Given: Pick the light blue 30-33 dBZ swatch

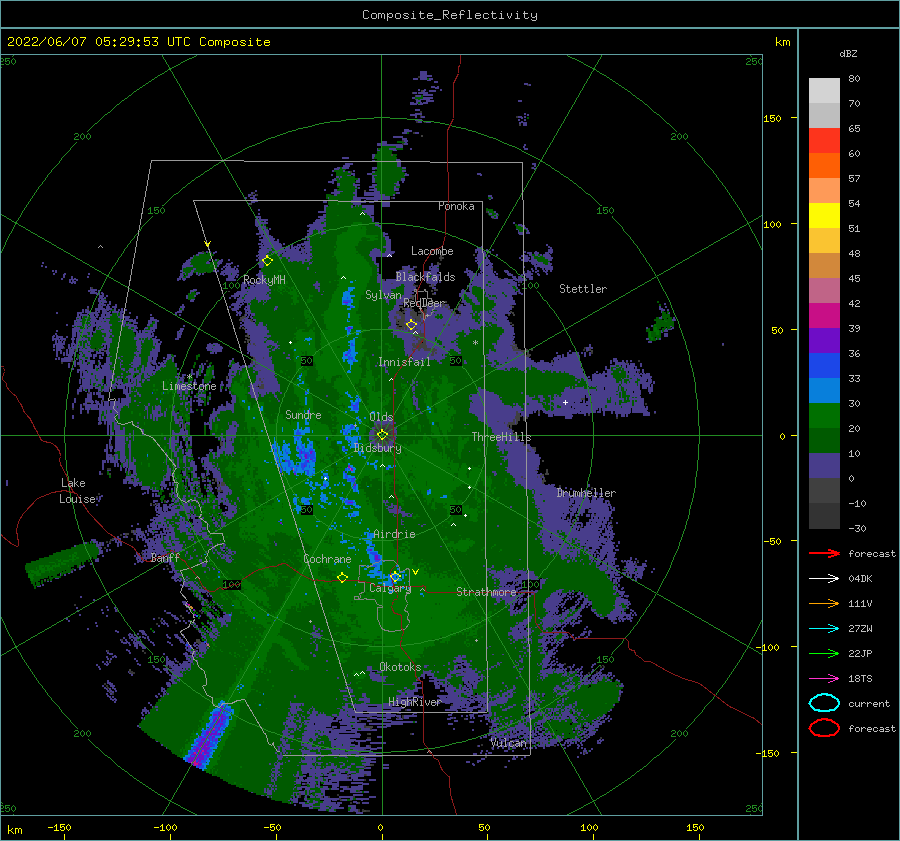Looking at the screenshot, I should [x=824, y=391].
